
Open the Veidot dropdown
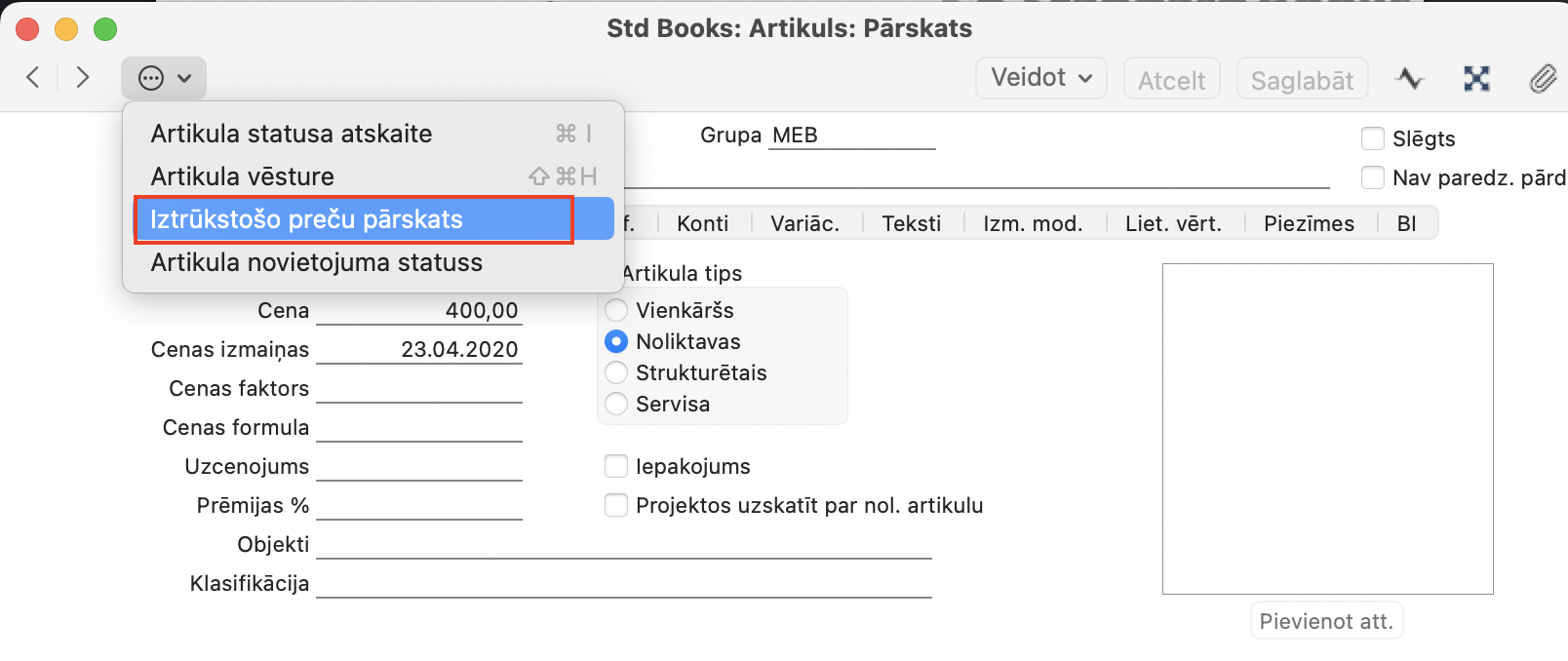coord(1040,78)
